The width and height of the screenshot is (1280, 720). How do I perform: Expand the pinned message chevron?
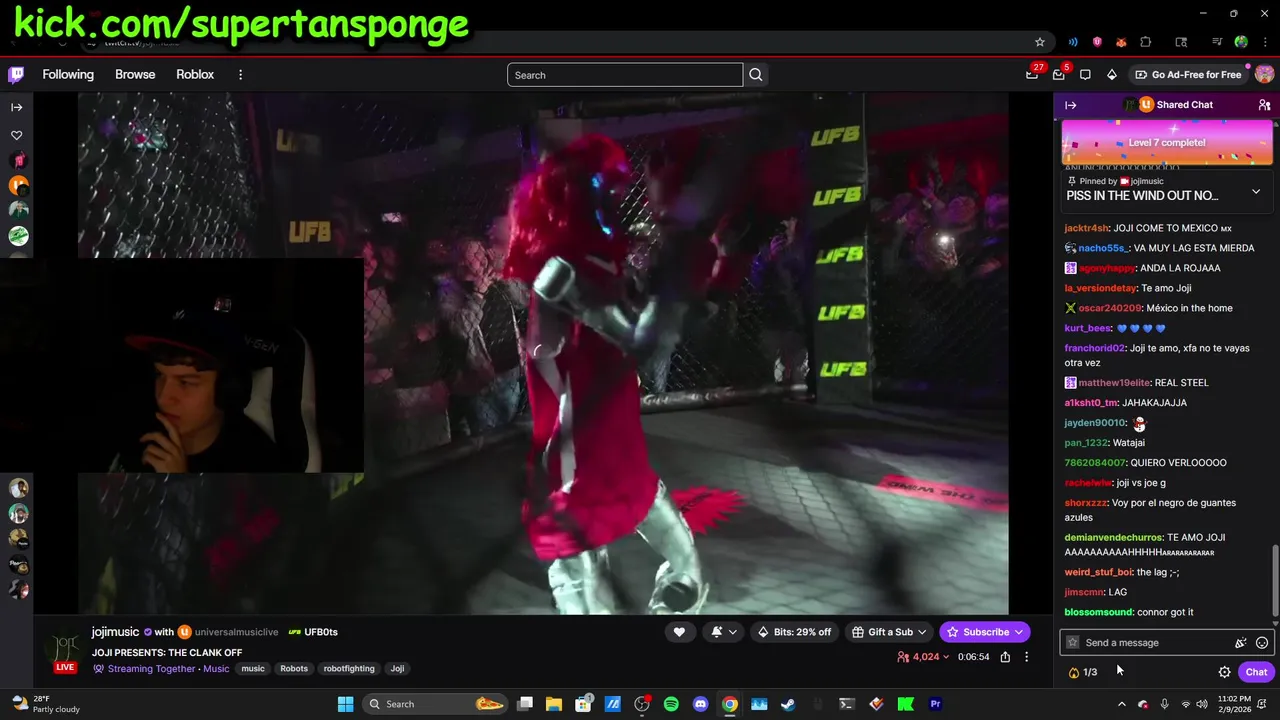(1256, 192)
